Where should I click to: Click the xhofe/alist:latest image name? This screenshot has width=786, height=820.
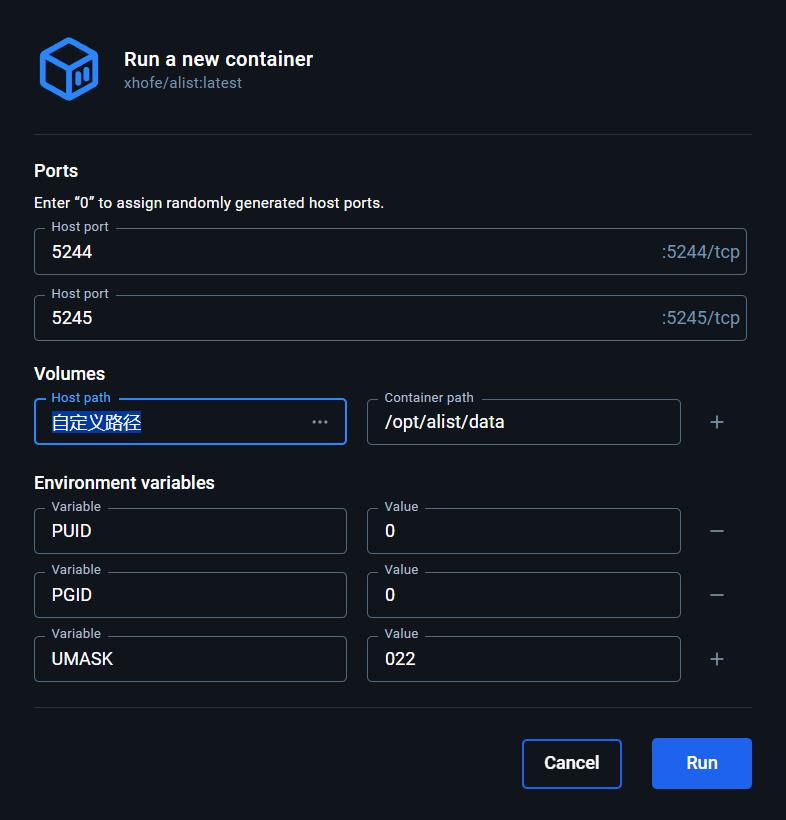(x=183, y=83)
